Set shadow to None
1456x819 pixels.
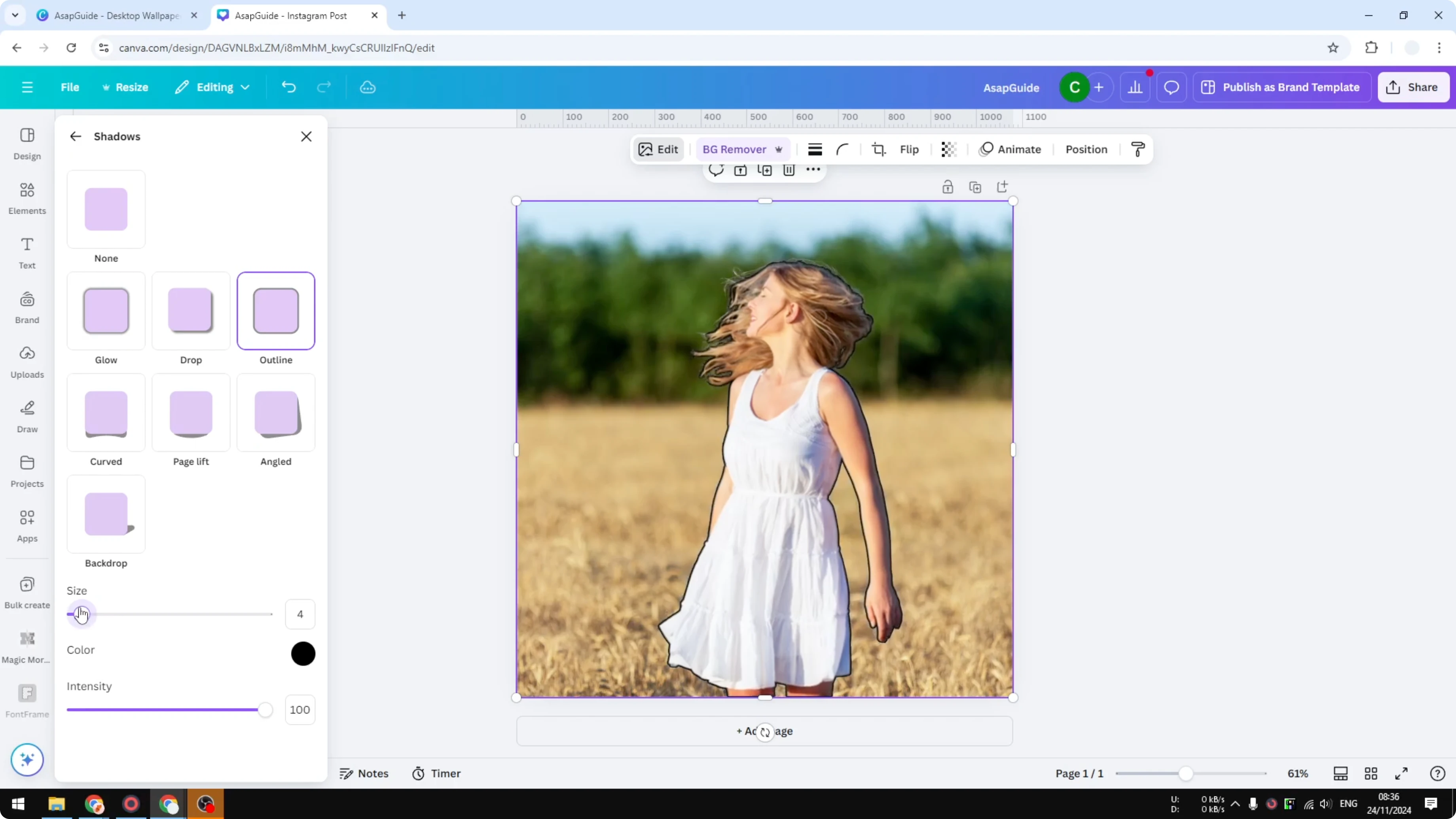coord(106,209)
